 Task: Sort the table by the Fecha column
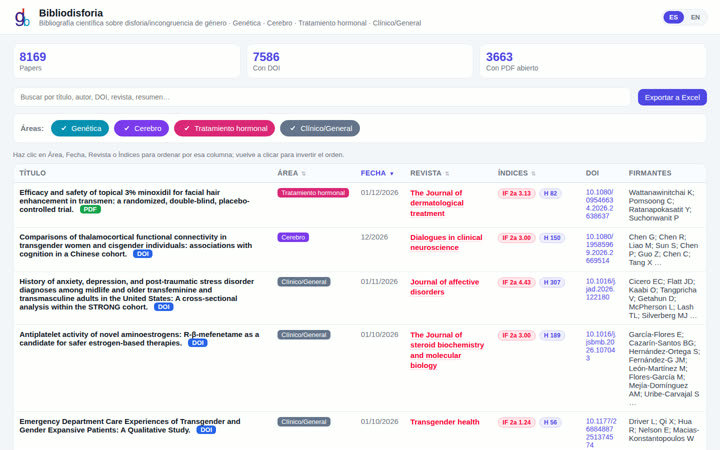[x=377, y=173]
